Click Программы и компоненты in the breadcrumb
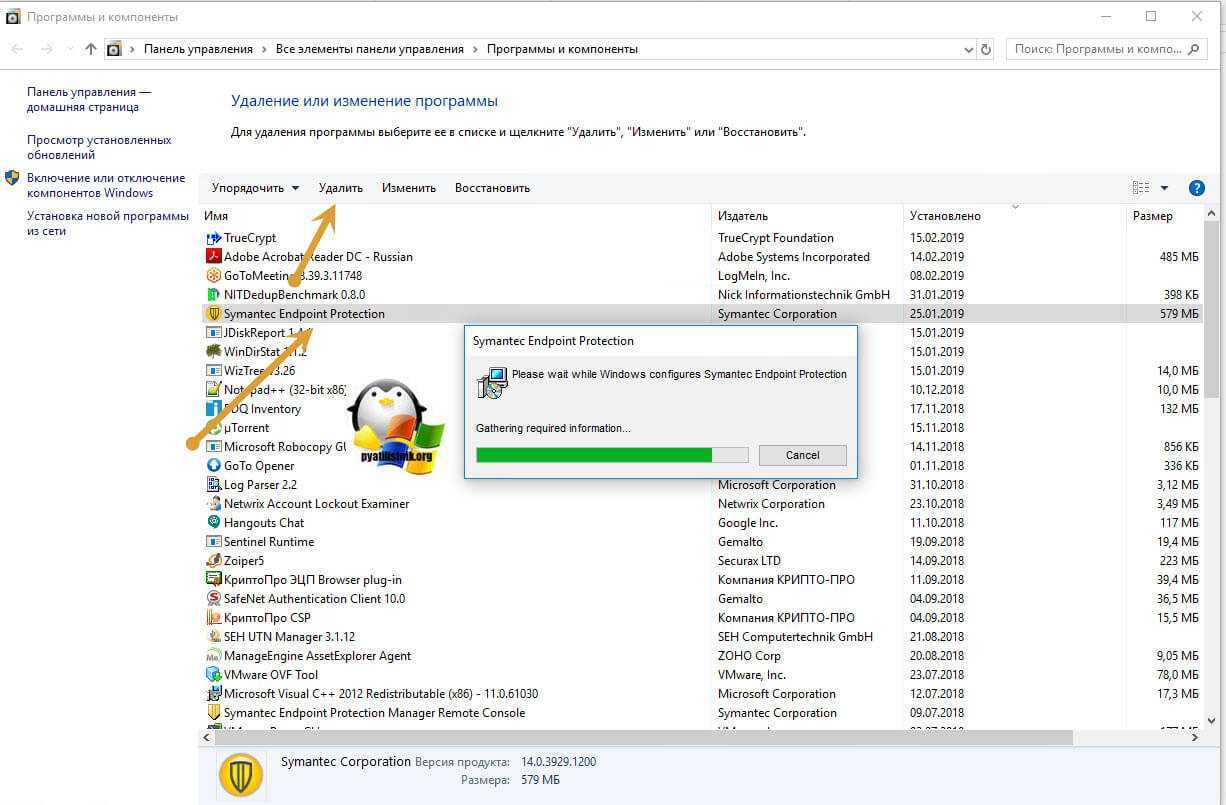The height and width of the screenshot is (805, 1226). (562, 49)
